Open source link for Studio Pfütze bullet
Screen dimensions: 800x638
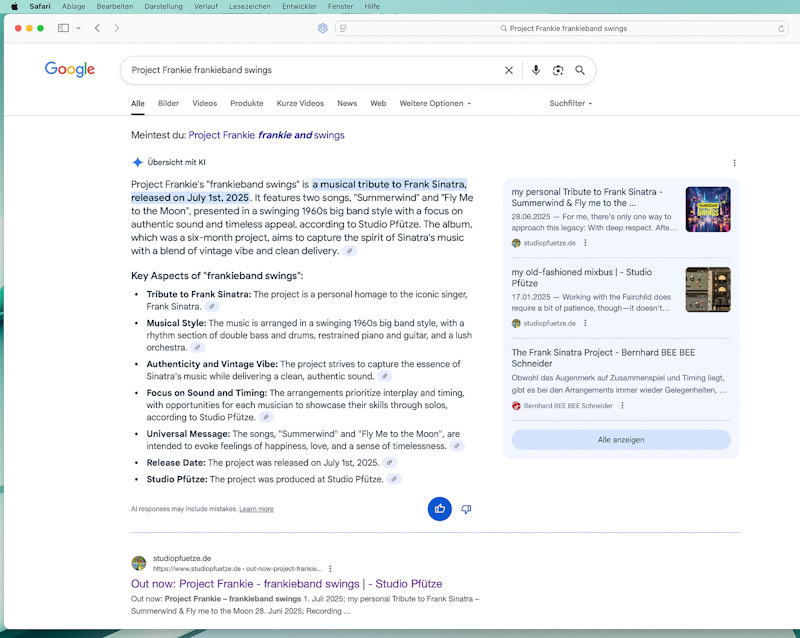[394, 479]
